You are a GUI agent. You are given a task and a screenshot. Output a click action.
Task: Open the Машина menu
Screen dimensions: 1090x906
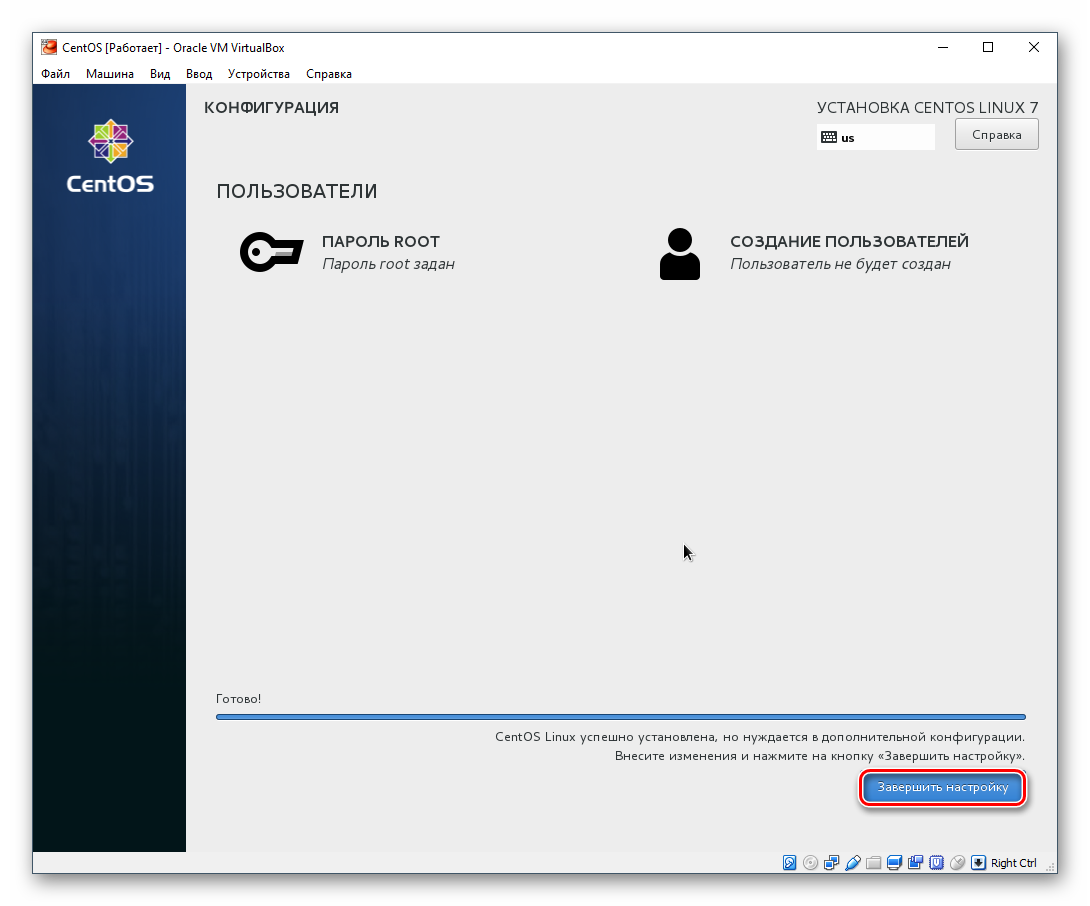point(110,73)
